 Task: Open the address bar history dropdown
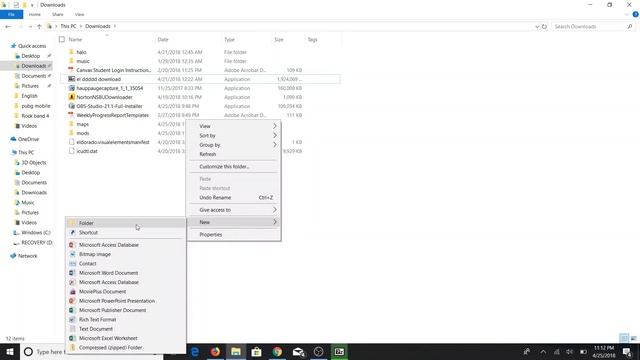pyautogui.click(x=537, y=27)
